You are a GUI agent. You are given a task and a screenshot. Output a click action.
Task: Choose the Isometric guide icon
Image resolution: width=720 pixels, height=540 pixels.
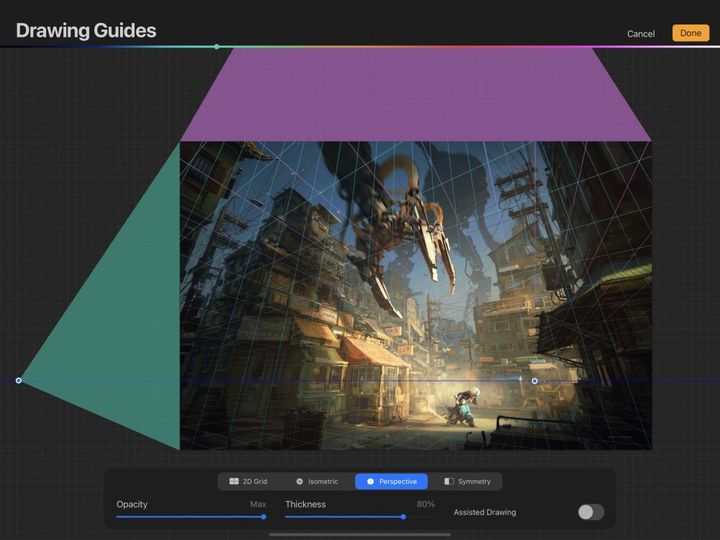(299, 481)
